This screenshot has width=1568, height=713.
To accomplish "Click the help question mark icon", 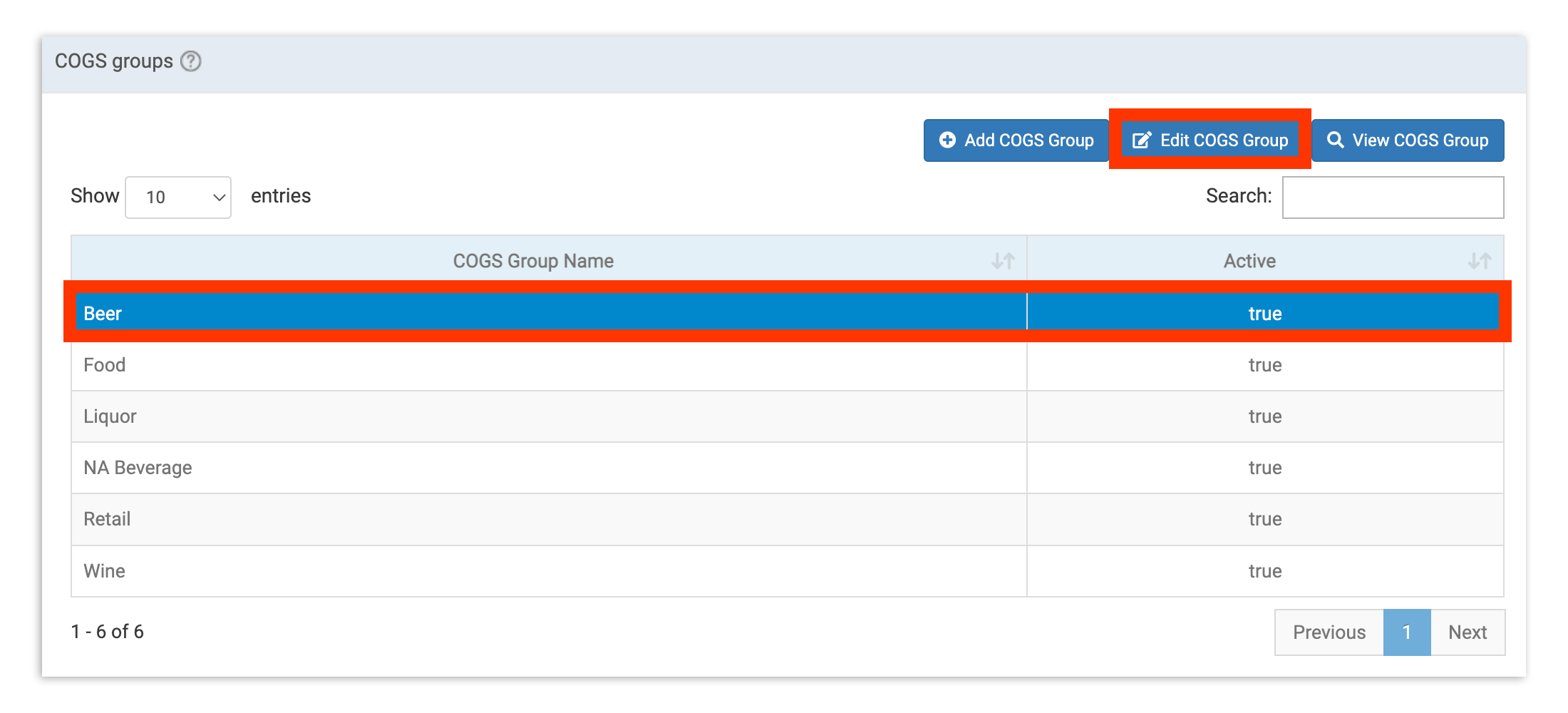I will click(190, 61).
